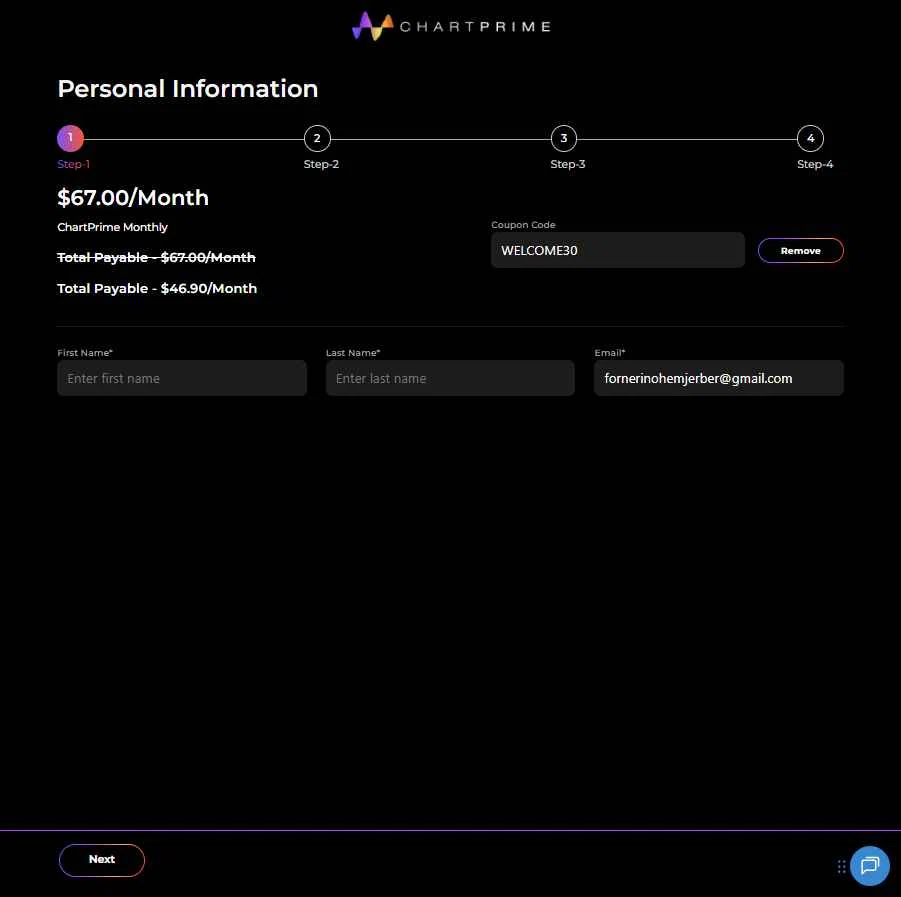Go to Step-3 circle in progress bar
The image size is (901, 897).
(564, 138)
